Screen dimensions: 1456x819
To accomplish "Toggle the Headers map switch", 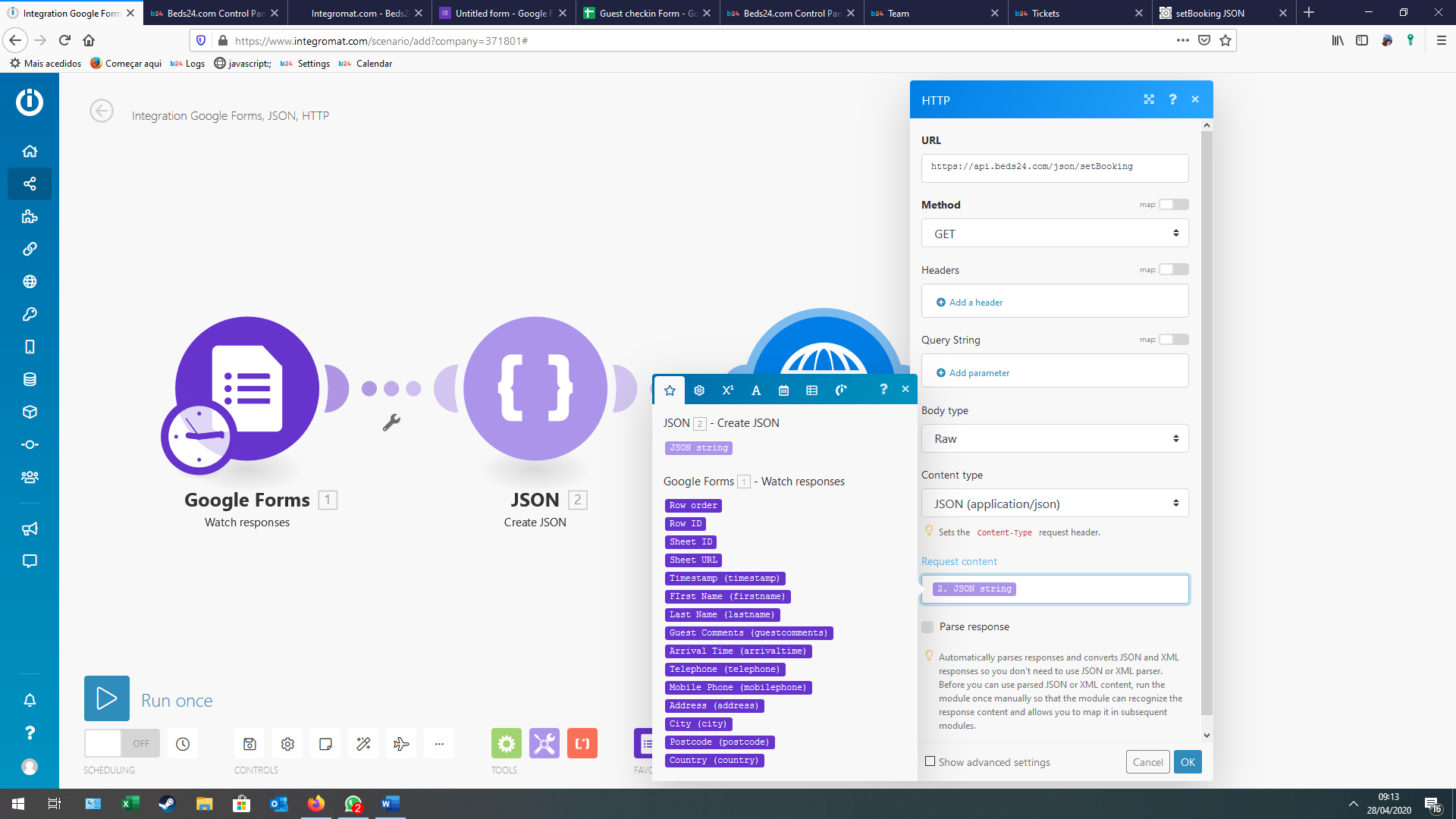I will click(1174, 269).
